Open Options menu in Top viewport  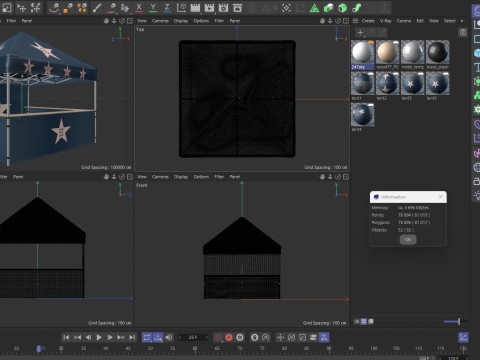click(201, 21)
